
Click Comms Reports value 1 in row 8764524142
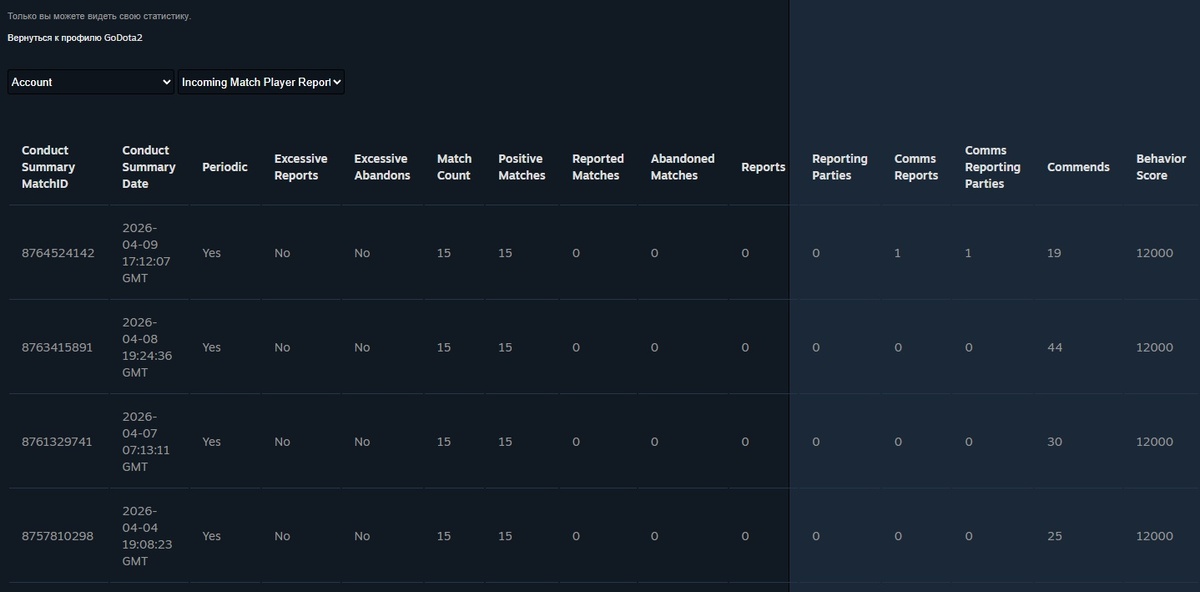pos(897,253)
